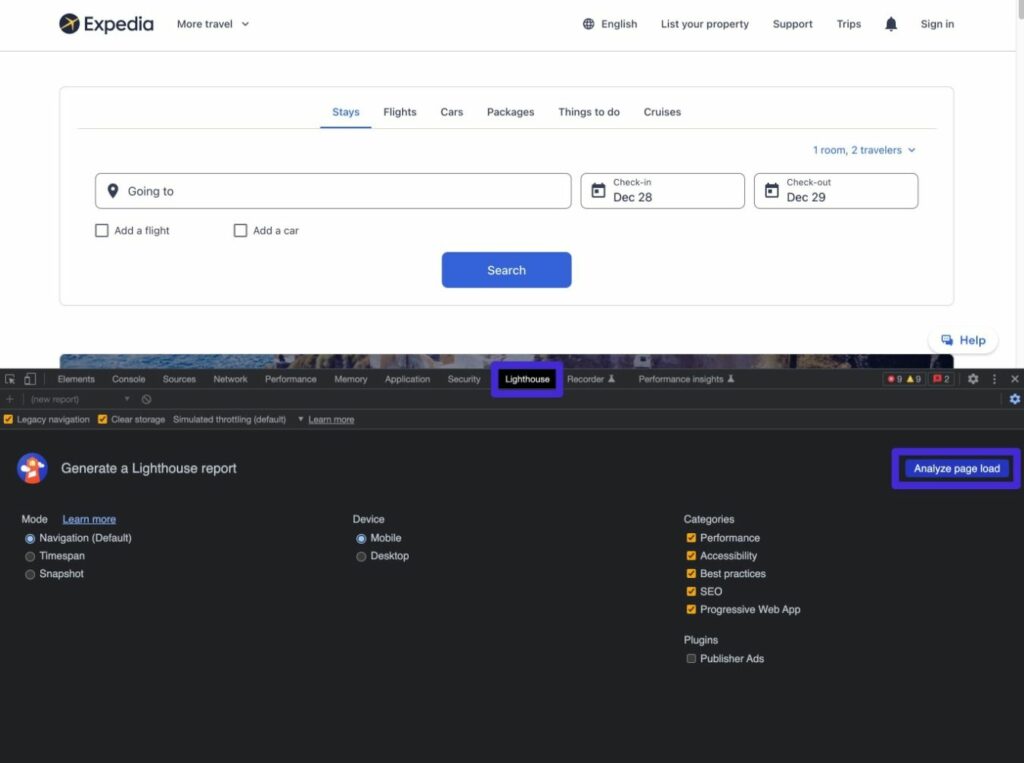Click the Going to destination field
The image size is (1024, 763).
(x=333, y=190)
